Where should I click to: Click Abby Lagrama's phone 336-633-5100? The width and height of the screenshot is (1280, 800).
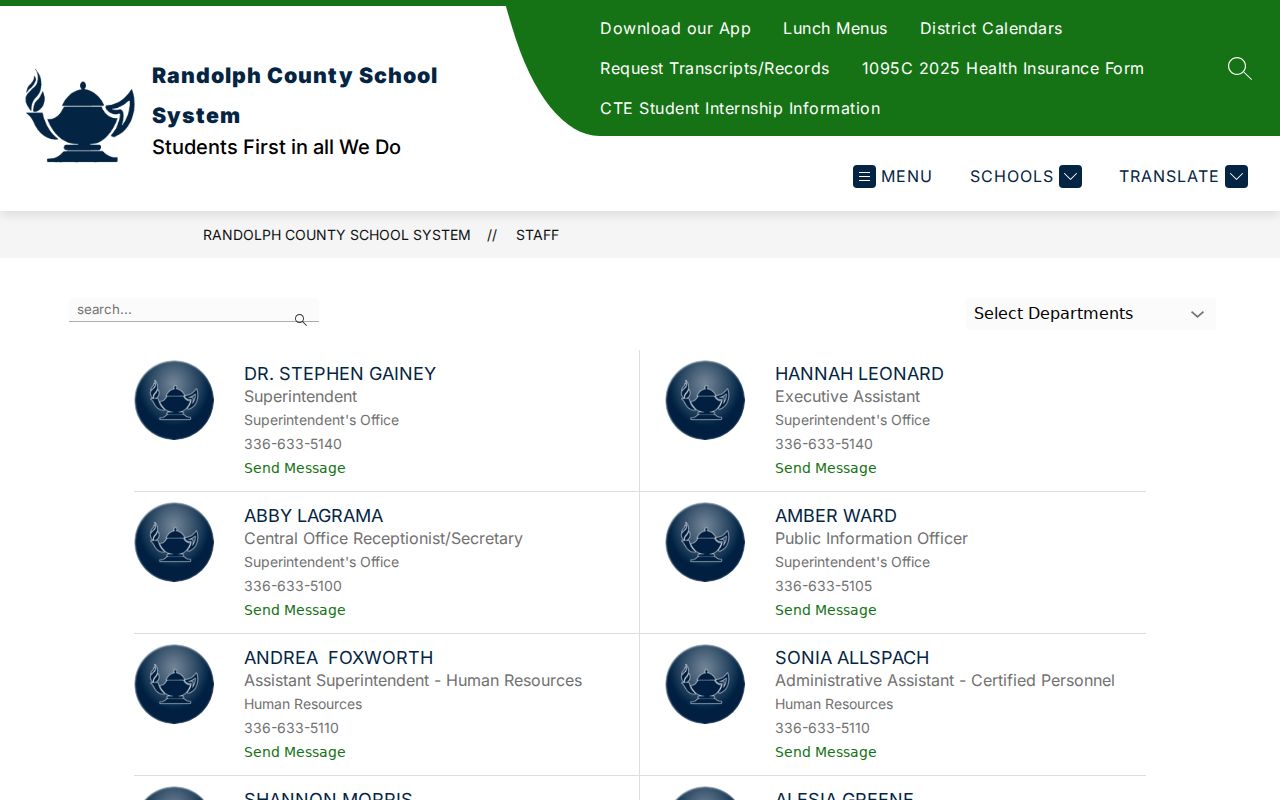(293, 586)
